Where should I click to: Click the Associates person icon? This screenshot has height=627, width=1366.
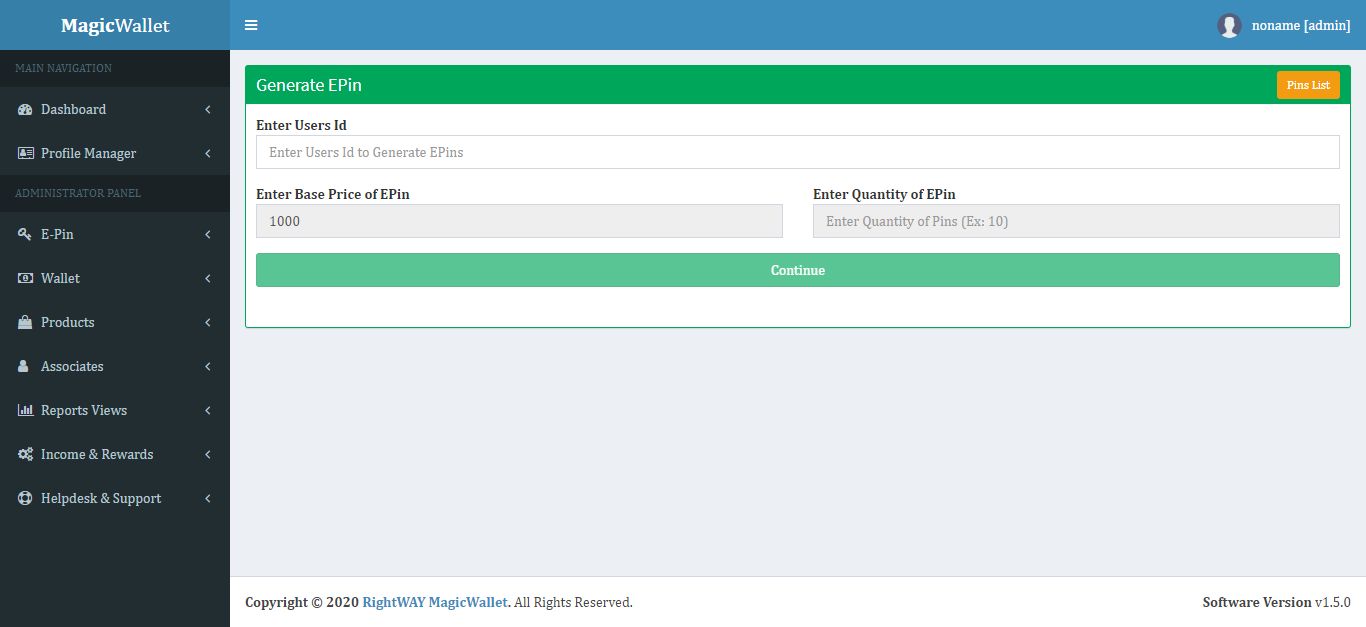[x=24, y=366]
